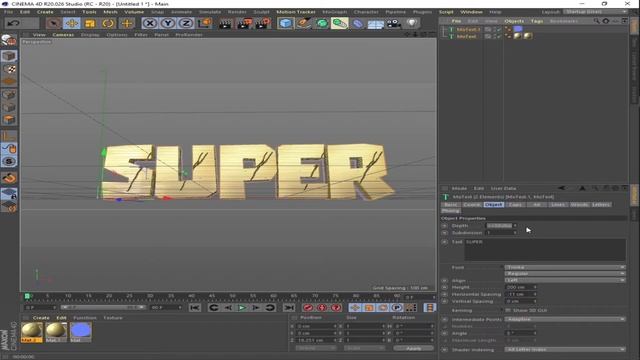Click Render View clapperboard icon

[x=225, y=23]
